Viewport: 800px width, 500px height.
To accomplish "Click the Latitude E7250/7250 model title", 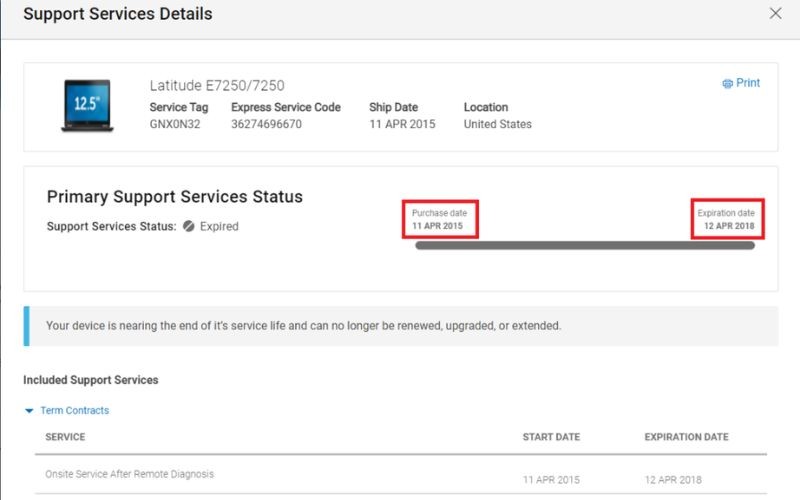I will tap(217, 86).
